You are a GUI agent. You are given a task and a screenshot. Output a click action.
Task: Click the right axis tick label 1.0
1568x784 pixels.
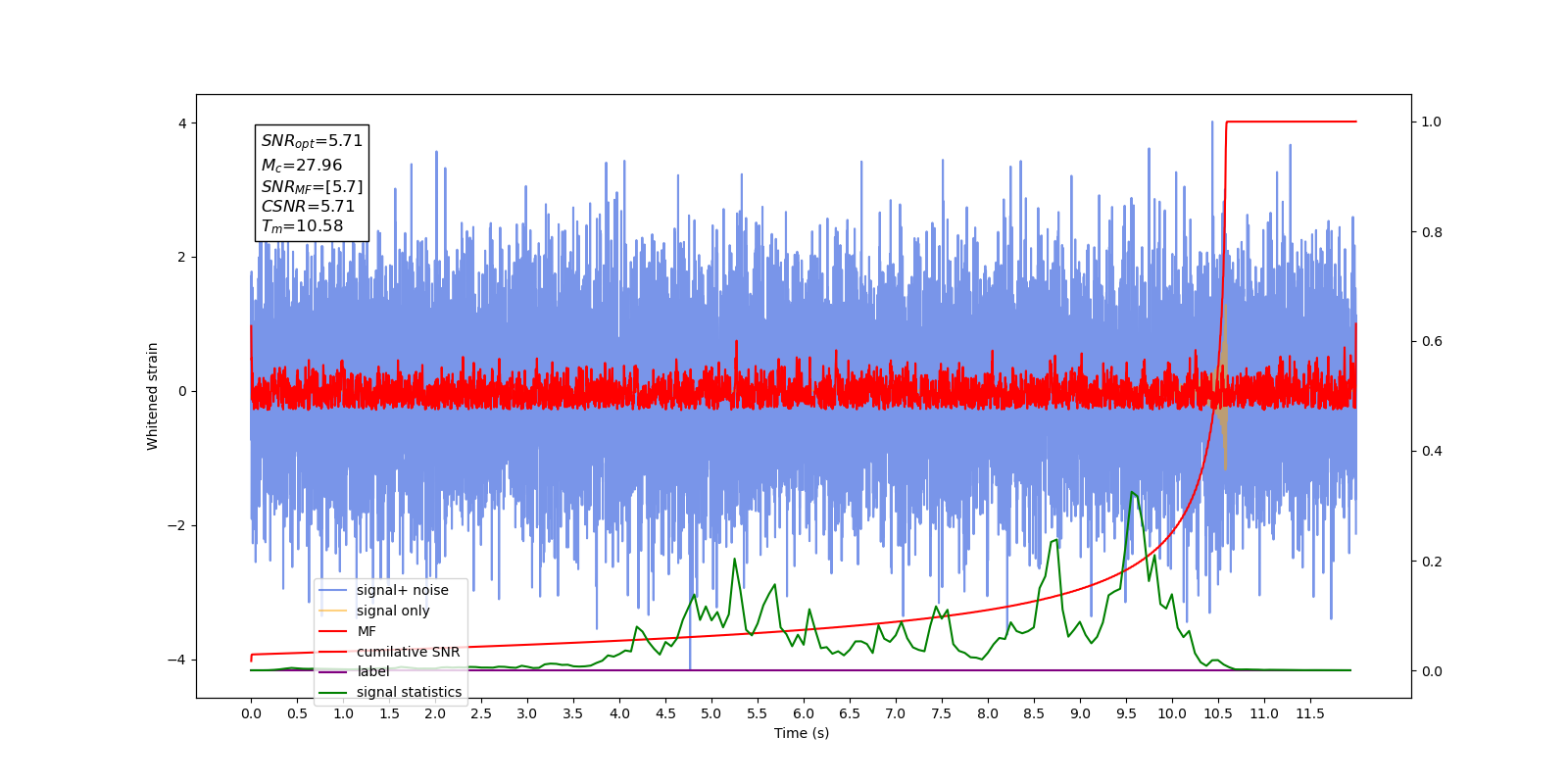click(x=1432, y=122)
